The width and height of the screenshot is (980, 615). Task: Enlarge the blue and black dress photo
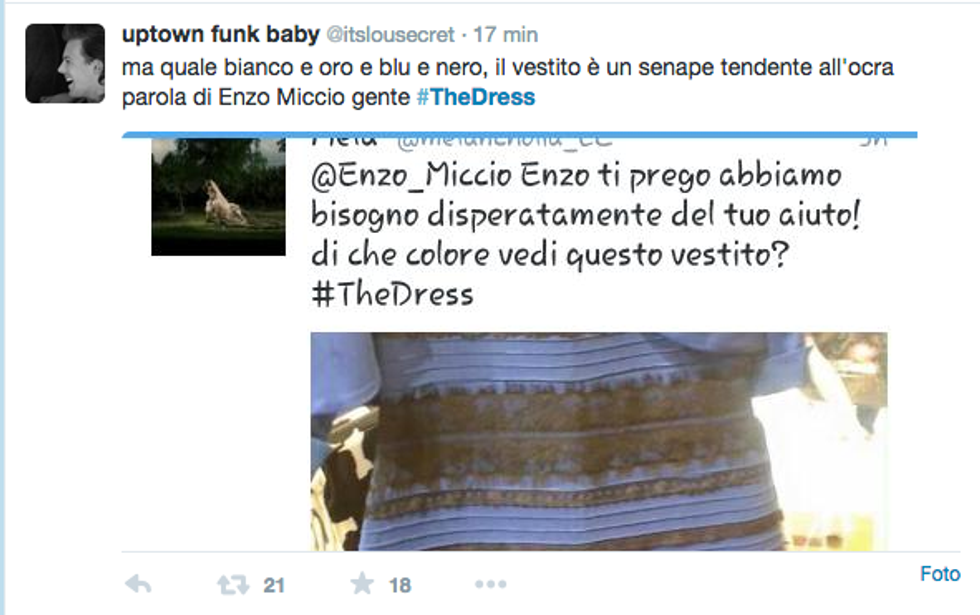click(x=599, y=441)
